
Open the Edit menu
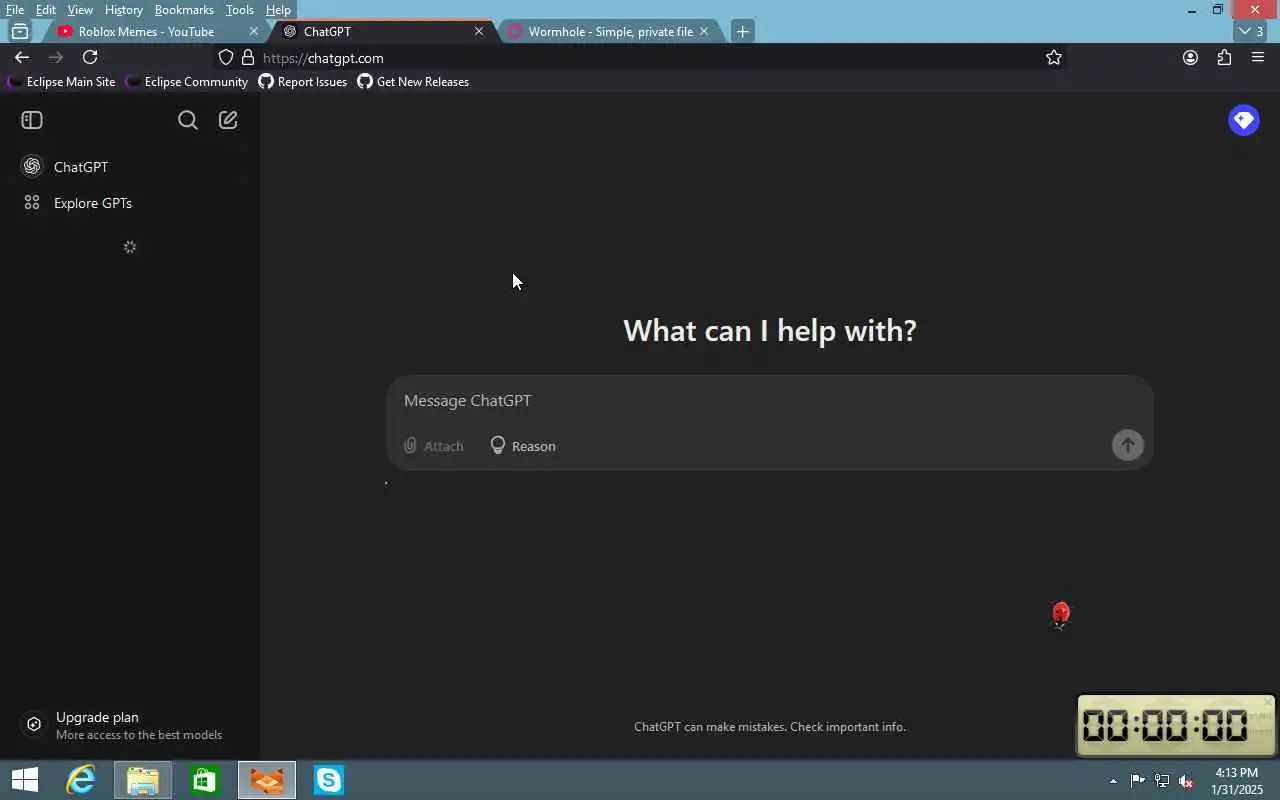(46, 10)
